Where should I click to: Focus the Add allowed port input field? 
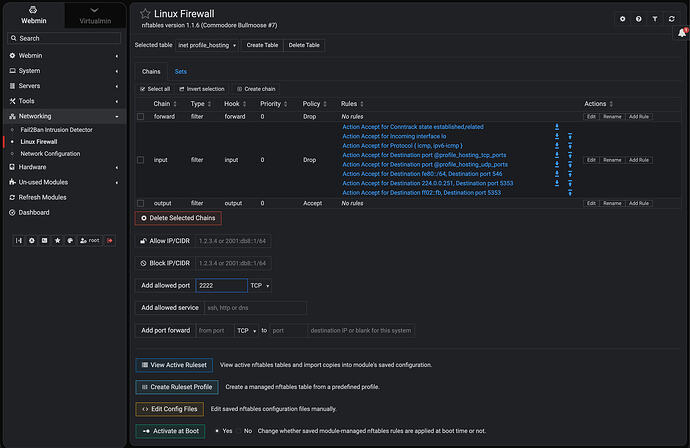221,286
